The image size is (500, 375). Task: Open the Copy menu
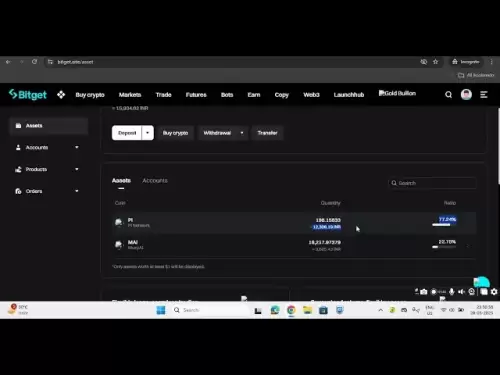(x=282, y=95)
